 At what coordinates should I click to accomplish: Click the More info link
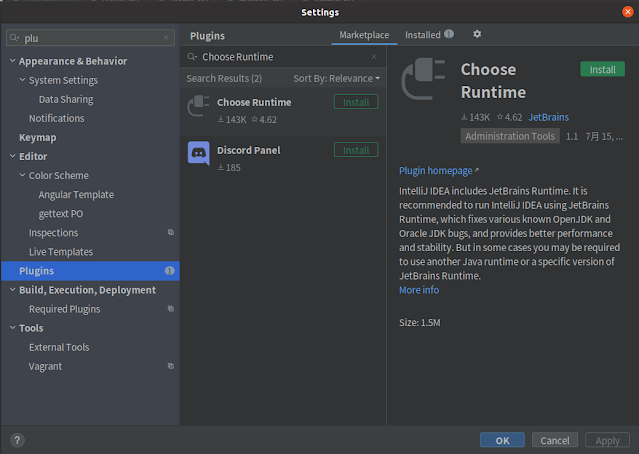419,290
